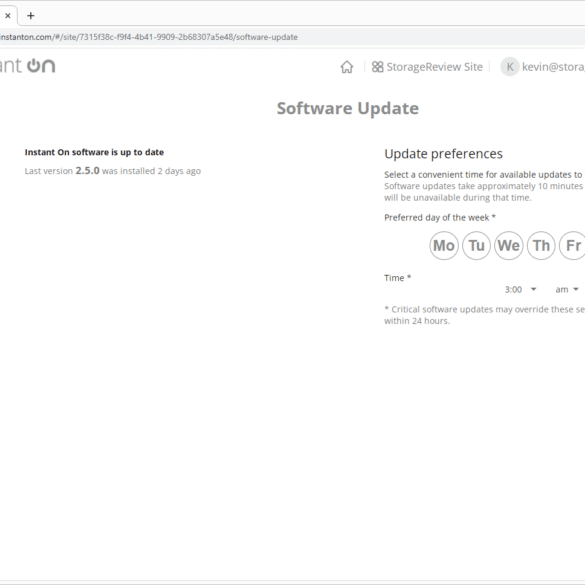The width and height of the screenshot is (585, 585).
Task: Click the 'Time *' label
Action: [x=398, y=278]
